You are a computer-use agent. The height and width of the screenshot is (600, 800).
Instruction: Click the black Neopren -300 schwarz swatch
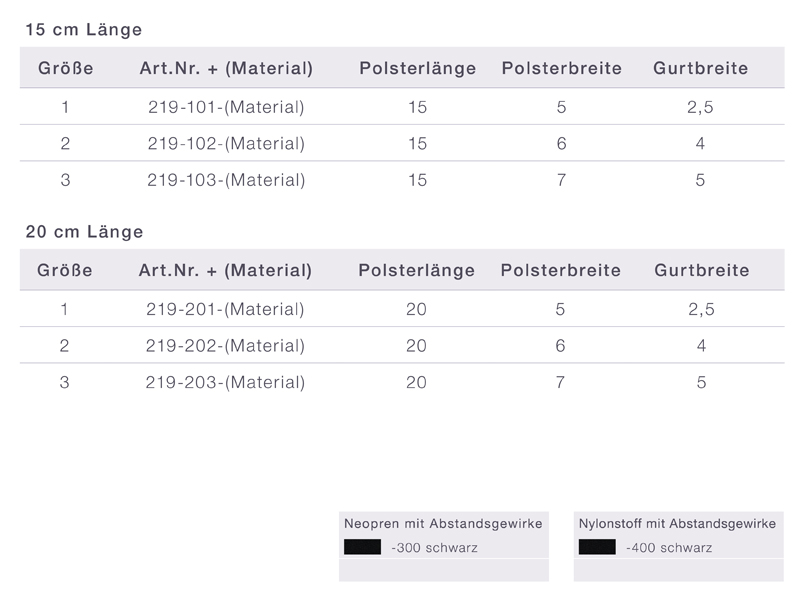point(362,547)
